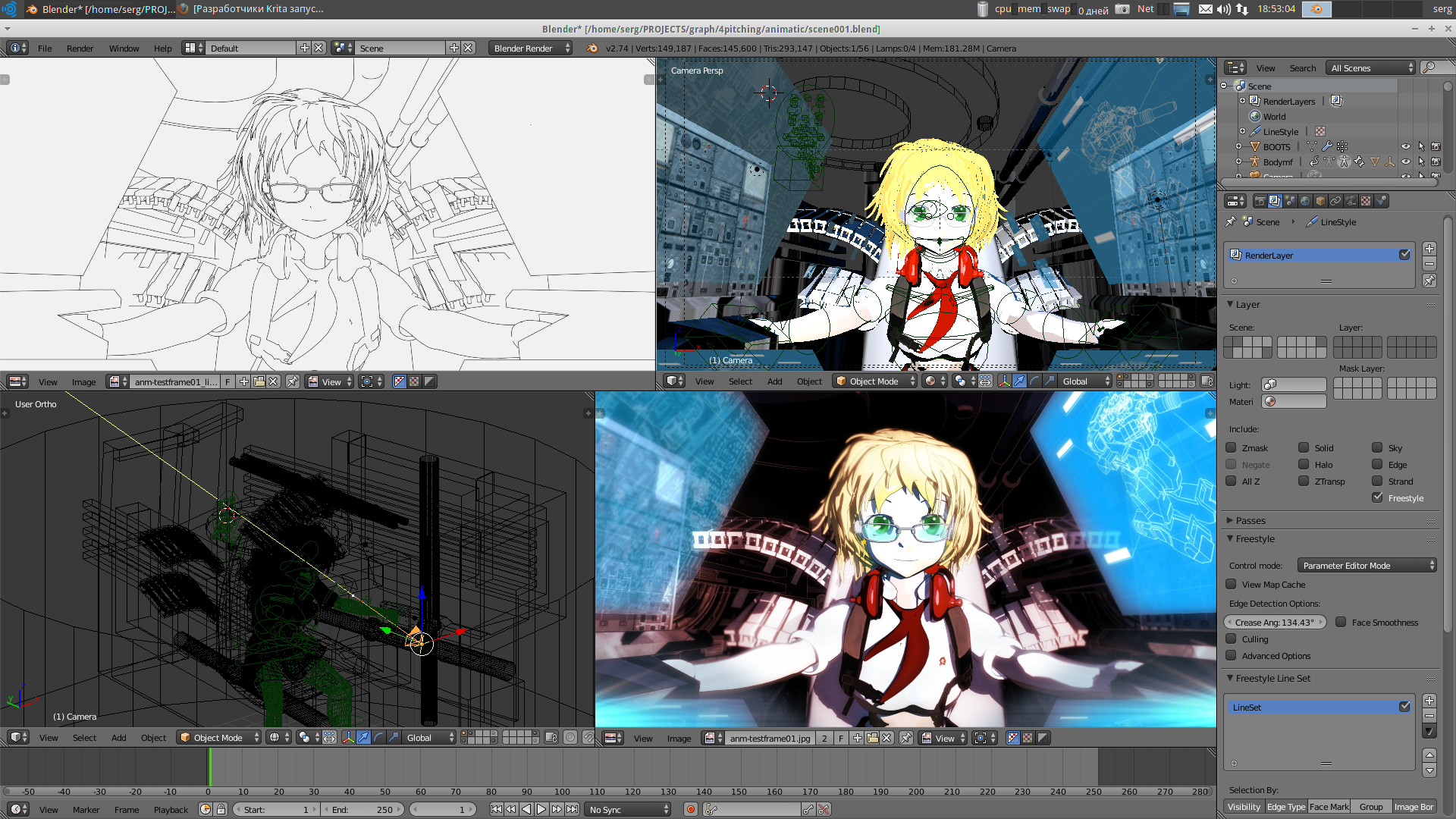This screenshot has width=1456, height=819.
Task: Enable View Map Cache checkbox
Action: tap(1232, 584)
